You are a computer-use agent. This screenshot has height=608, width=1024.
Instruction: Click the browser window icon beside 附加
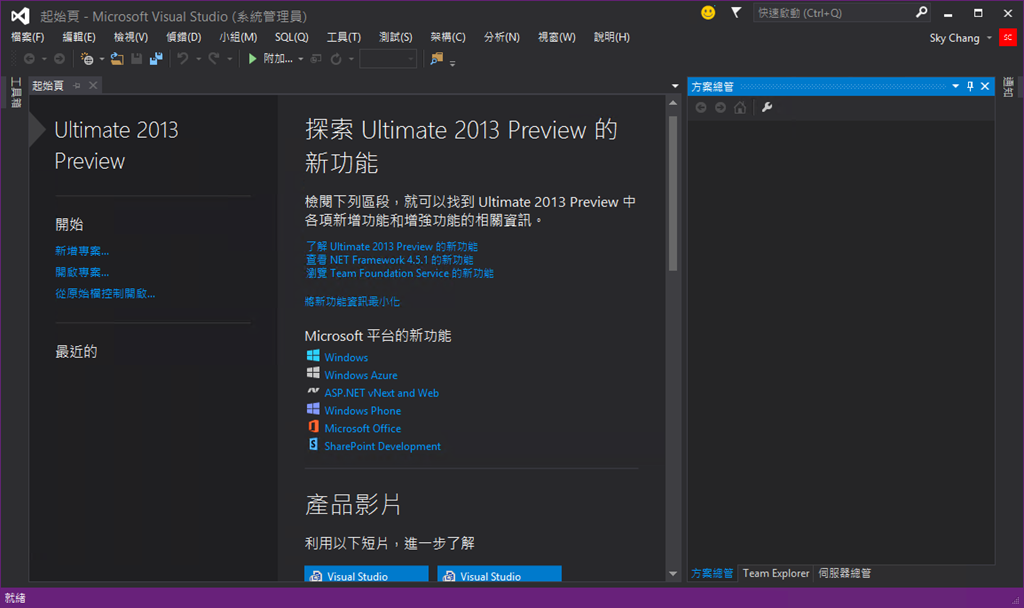pos(316,59)
